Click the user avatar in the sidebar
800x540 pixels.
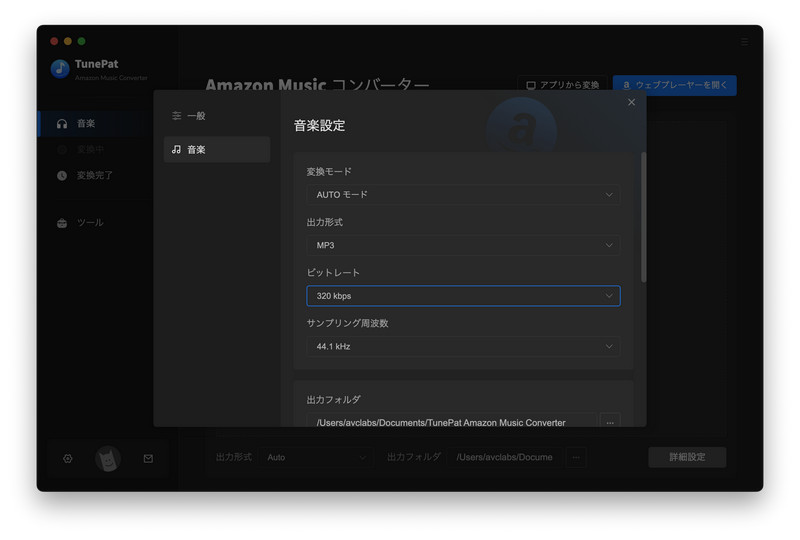pos(108,458)
